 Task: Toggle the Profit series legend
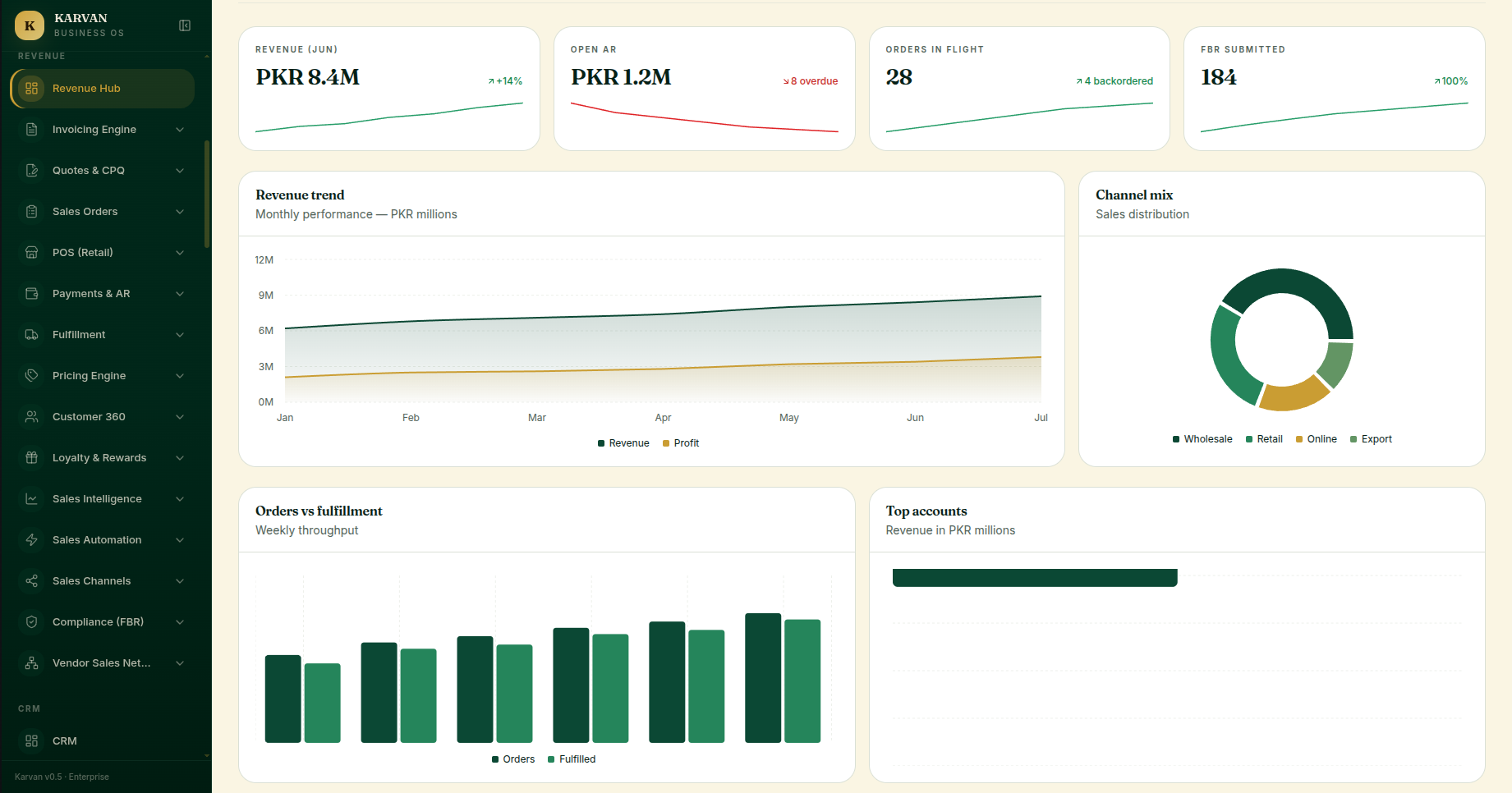(681, 443)
